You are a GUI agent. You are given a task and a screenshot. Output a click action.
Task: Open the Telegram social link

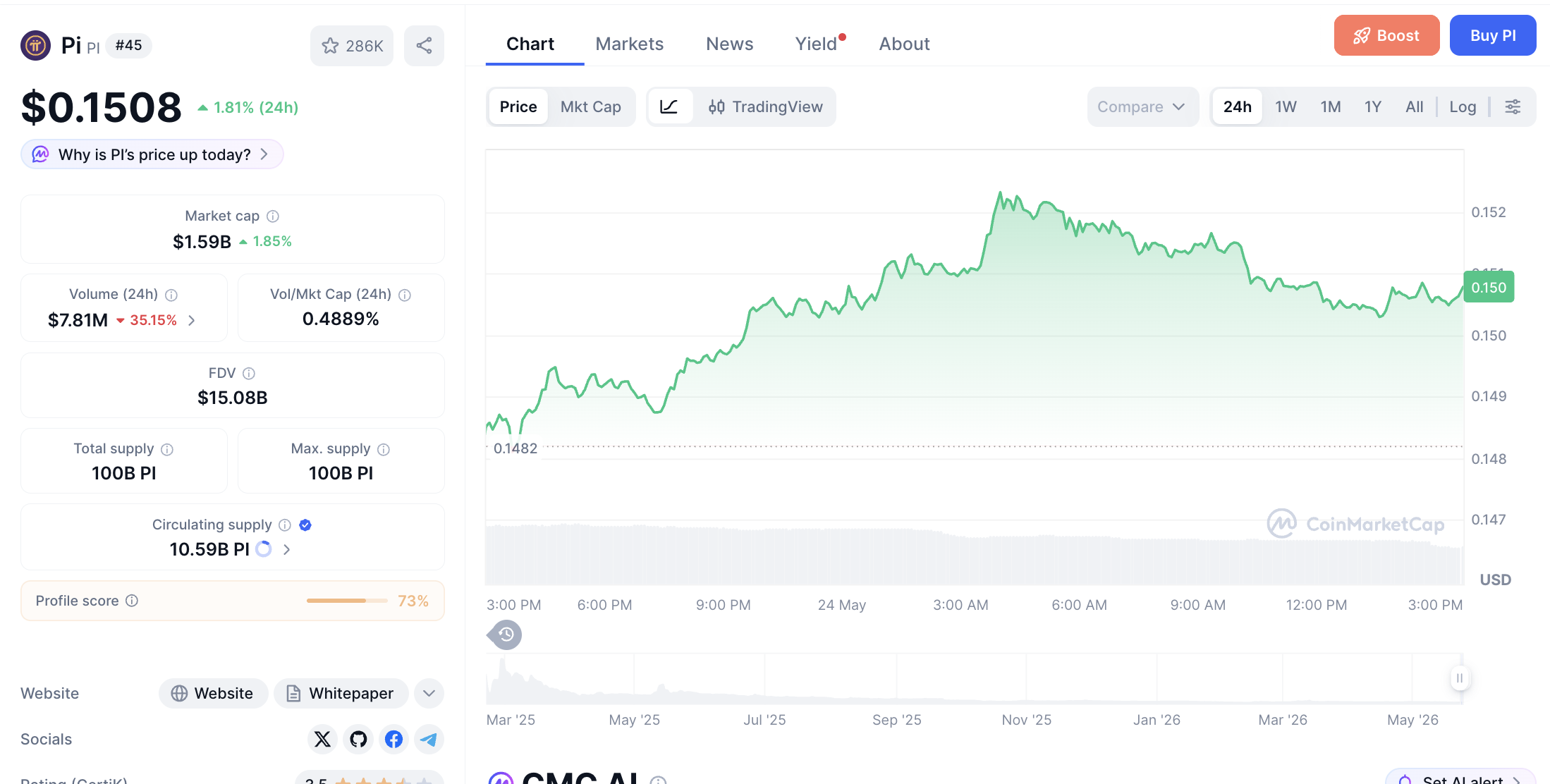point(429,739)
